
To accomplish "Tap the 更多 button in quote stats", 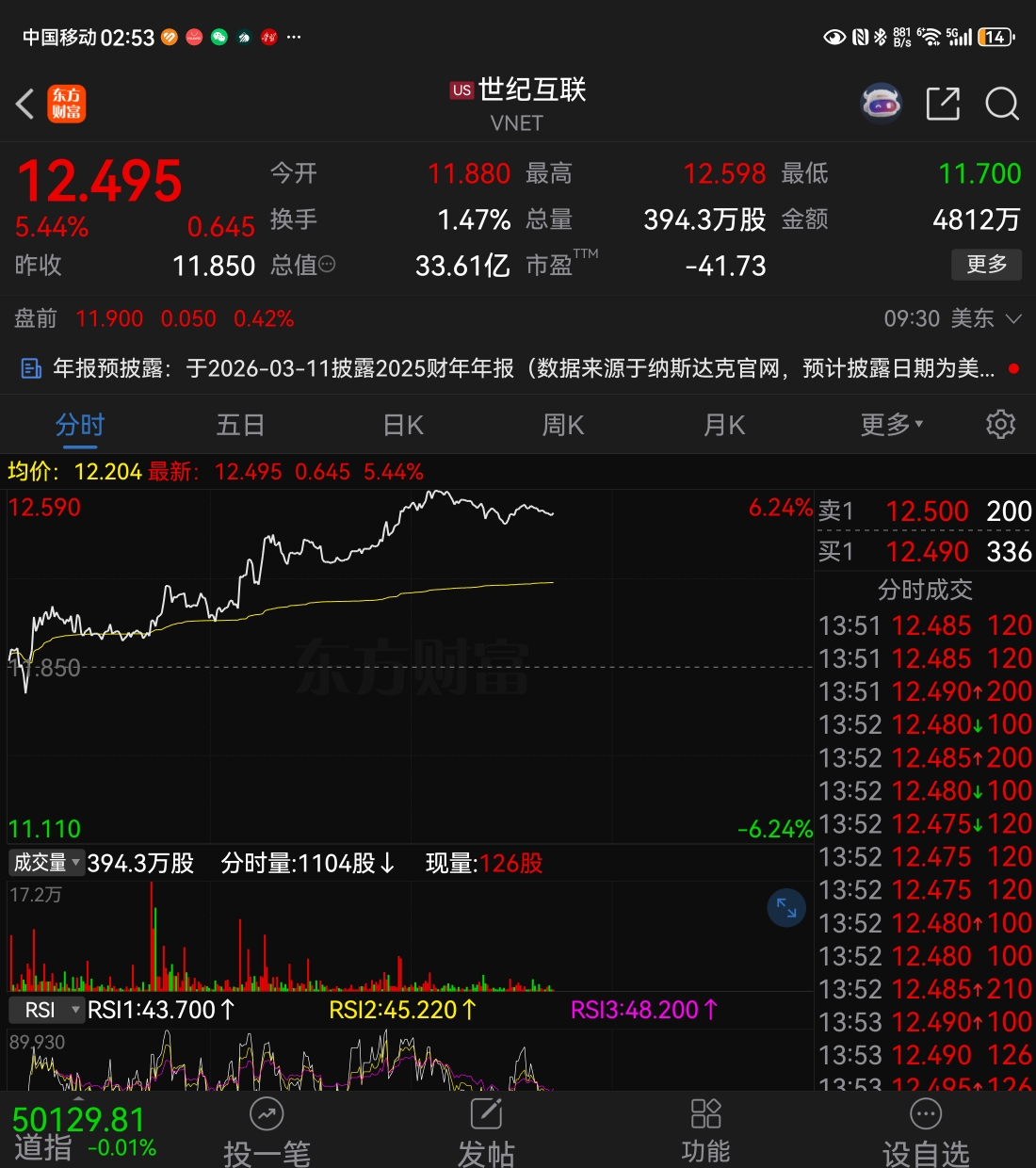I will pyautogui.click(x=987, y=264).
